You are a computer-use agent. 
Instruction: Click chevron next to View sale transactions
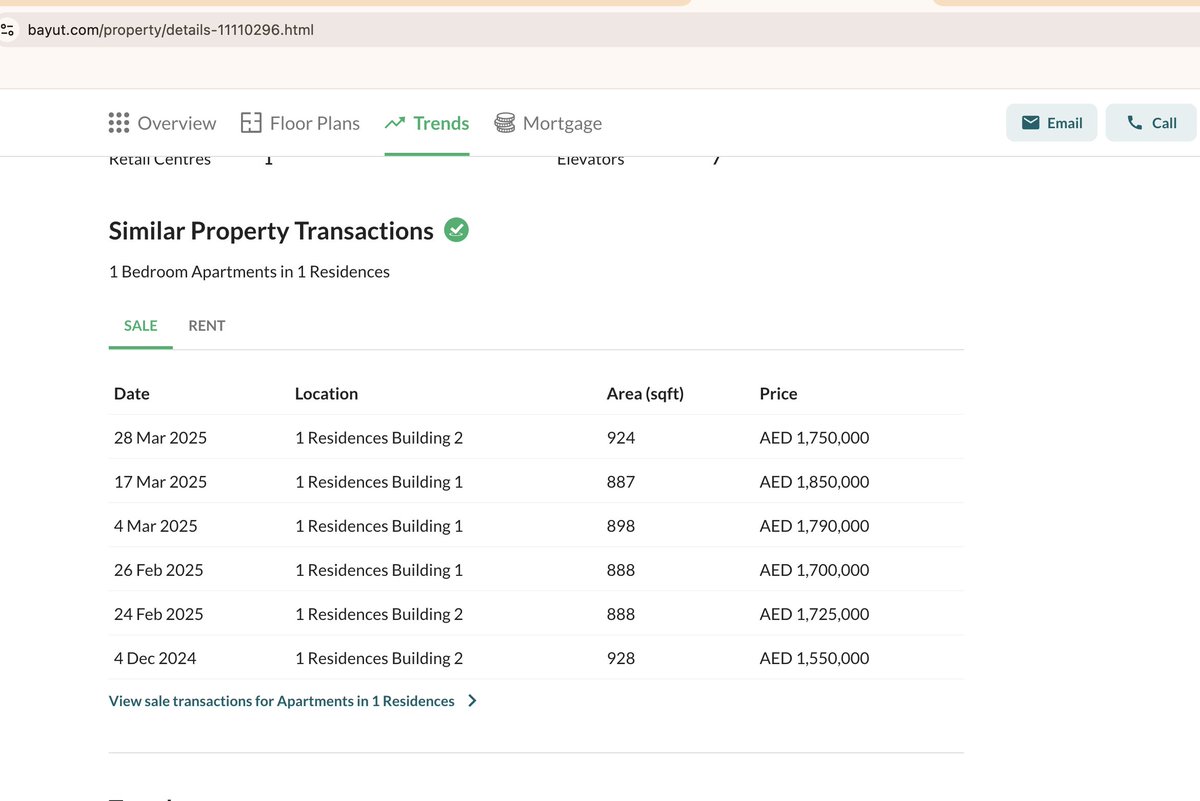point(472,701)
